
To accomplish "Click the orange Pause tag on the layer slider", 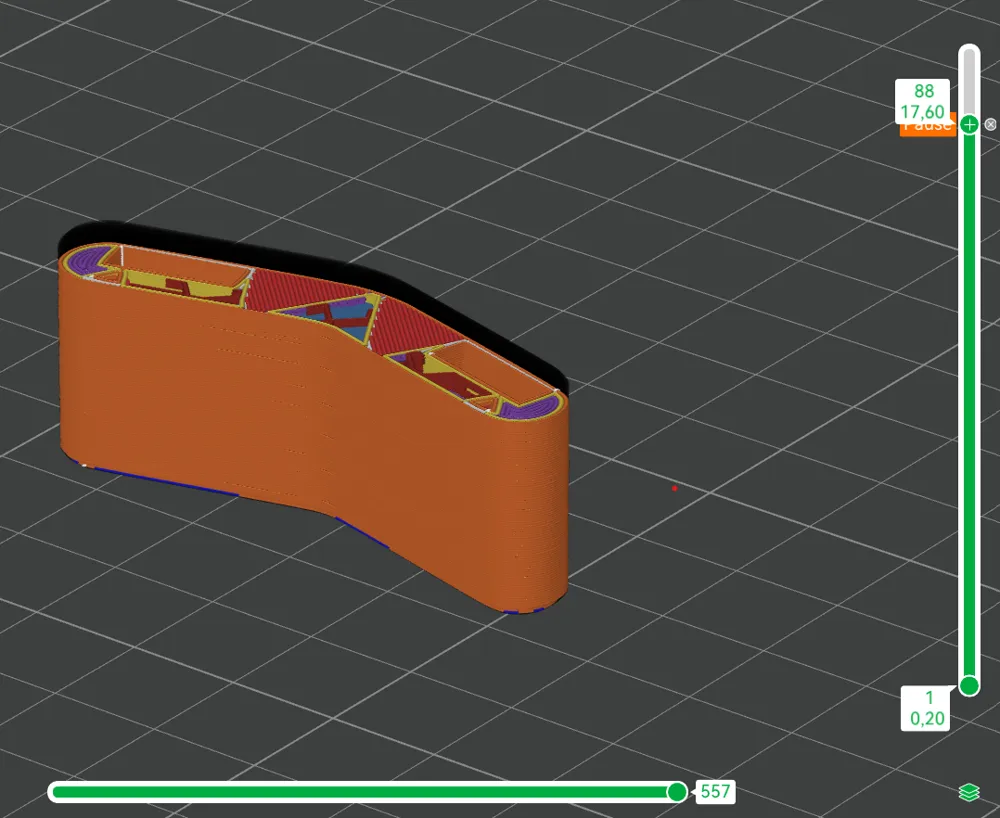I will (928, 128).
